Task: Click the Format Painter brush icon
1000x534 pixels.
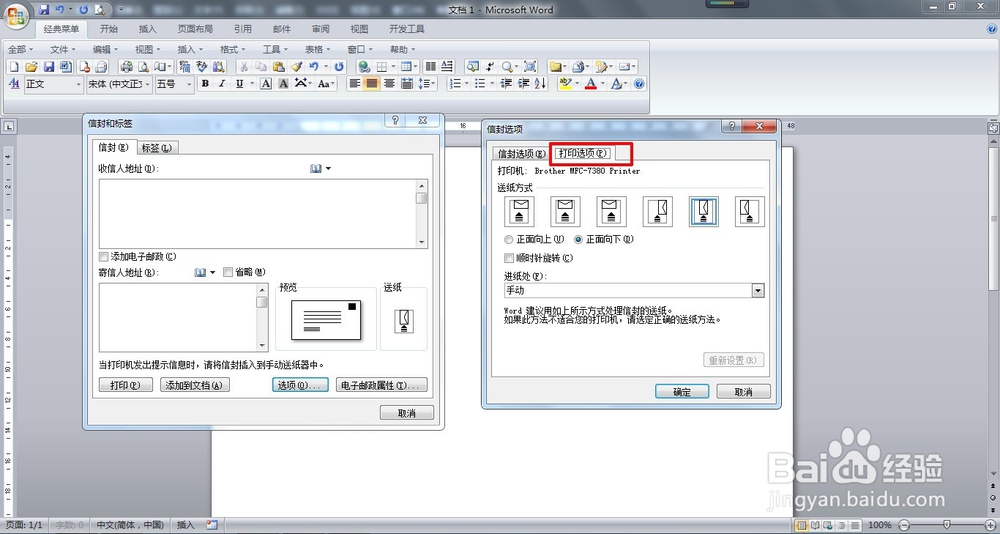Action: point(297,66)
